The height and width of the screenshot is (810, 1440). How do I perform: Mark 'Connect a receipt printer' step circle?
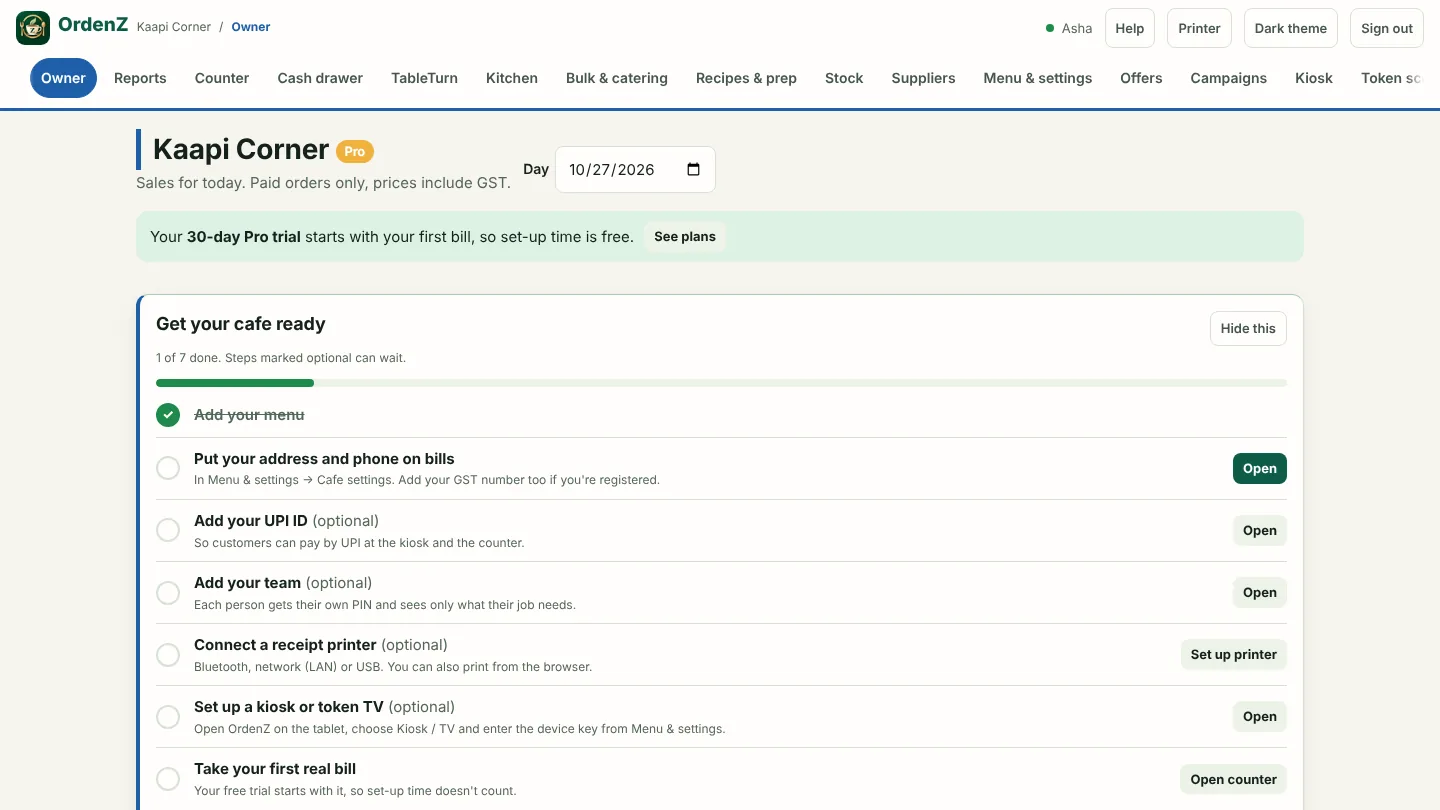tap(168, 654)
